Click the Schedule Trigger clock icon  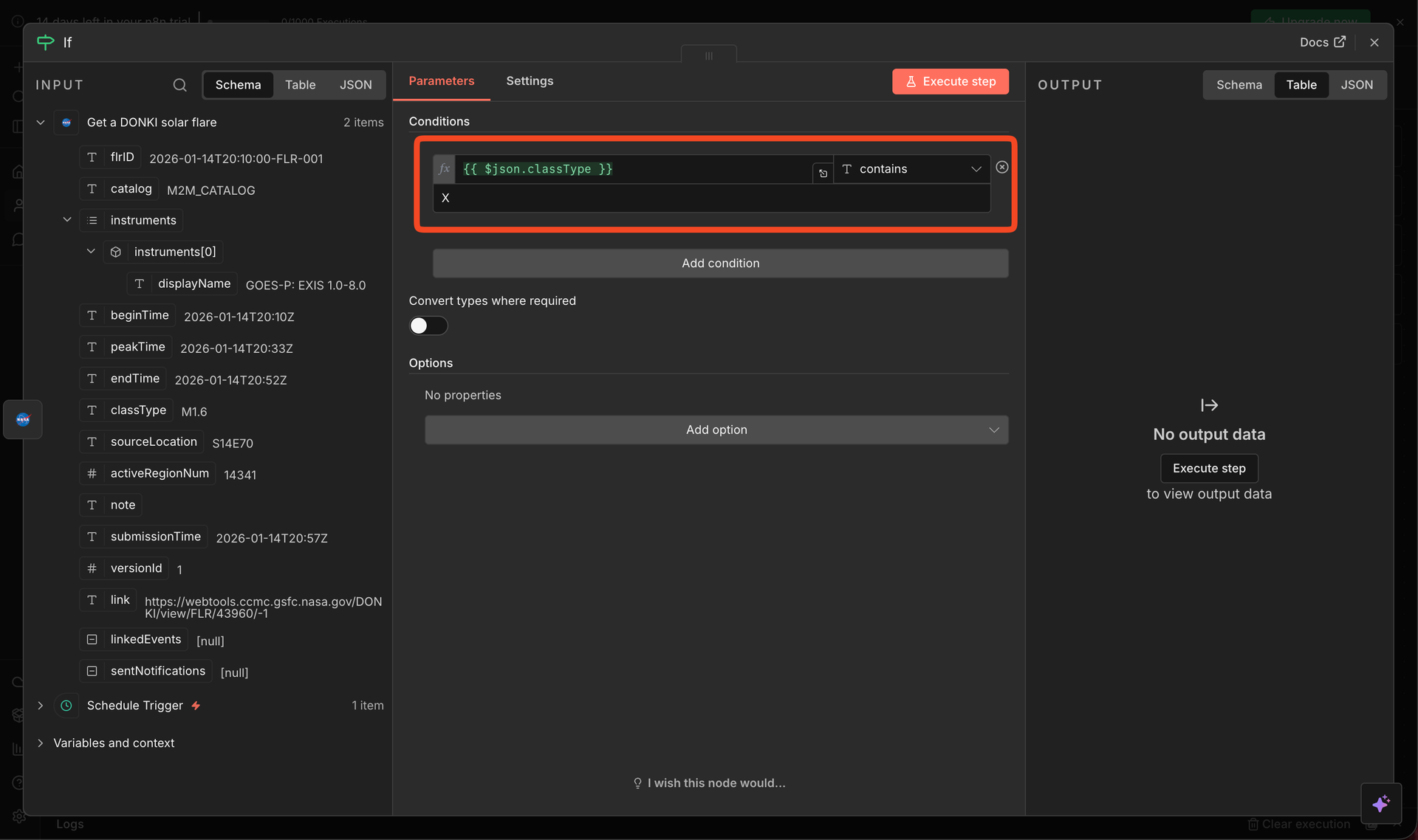click(66, 706)
